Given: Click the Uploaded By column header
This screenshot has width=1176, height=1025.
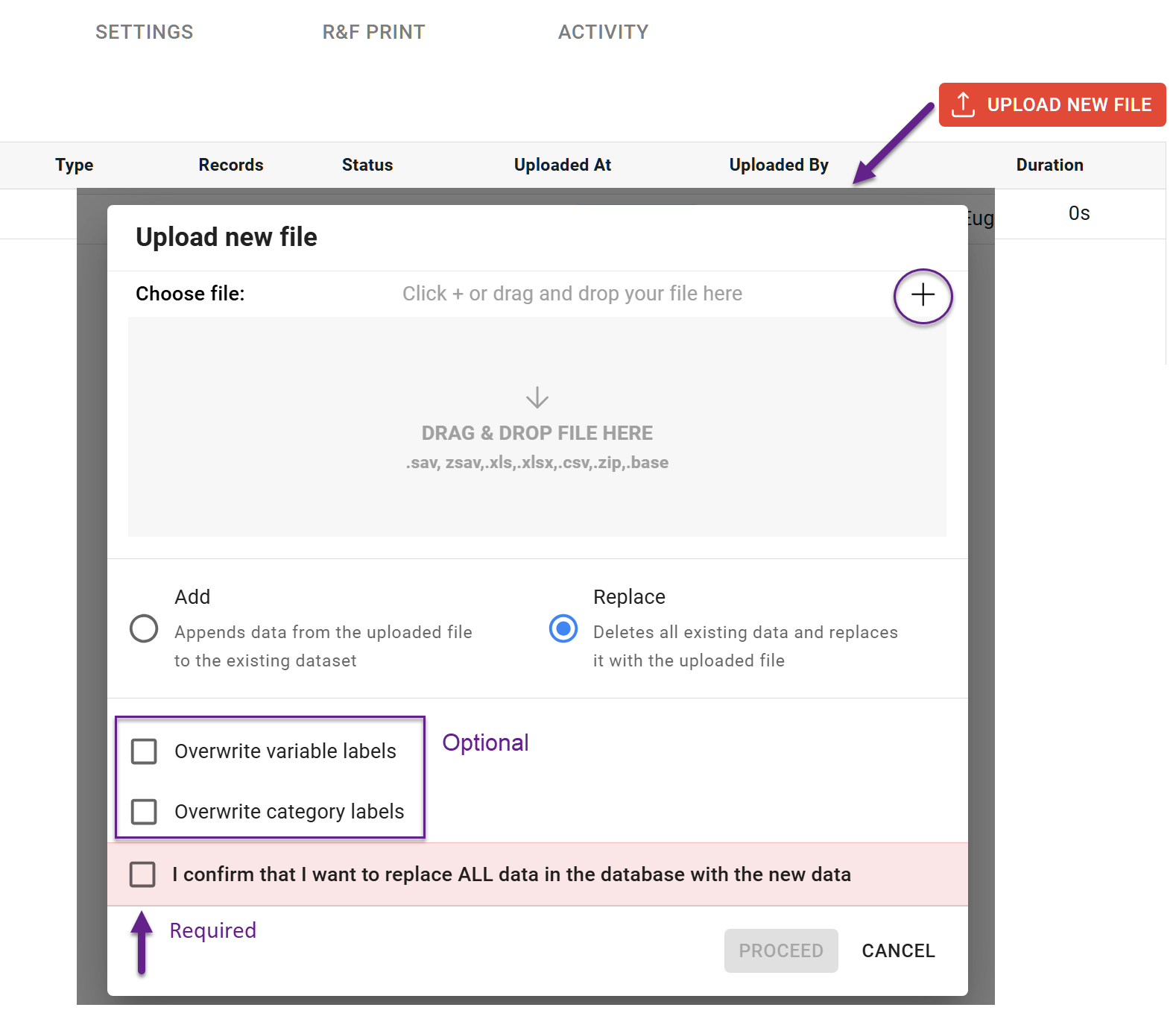Looking at the screenshot, I should [x=779, y=165].
